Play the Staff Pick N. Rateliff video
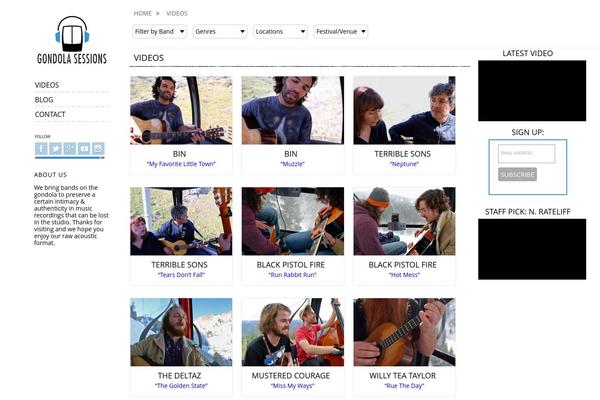This screenshot has height=400, width=600. [x=532, y=249]
